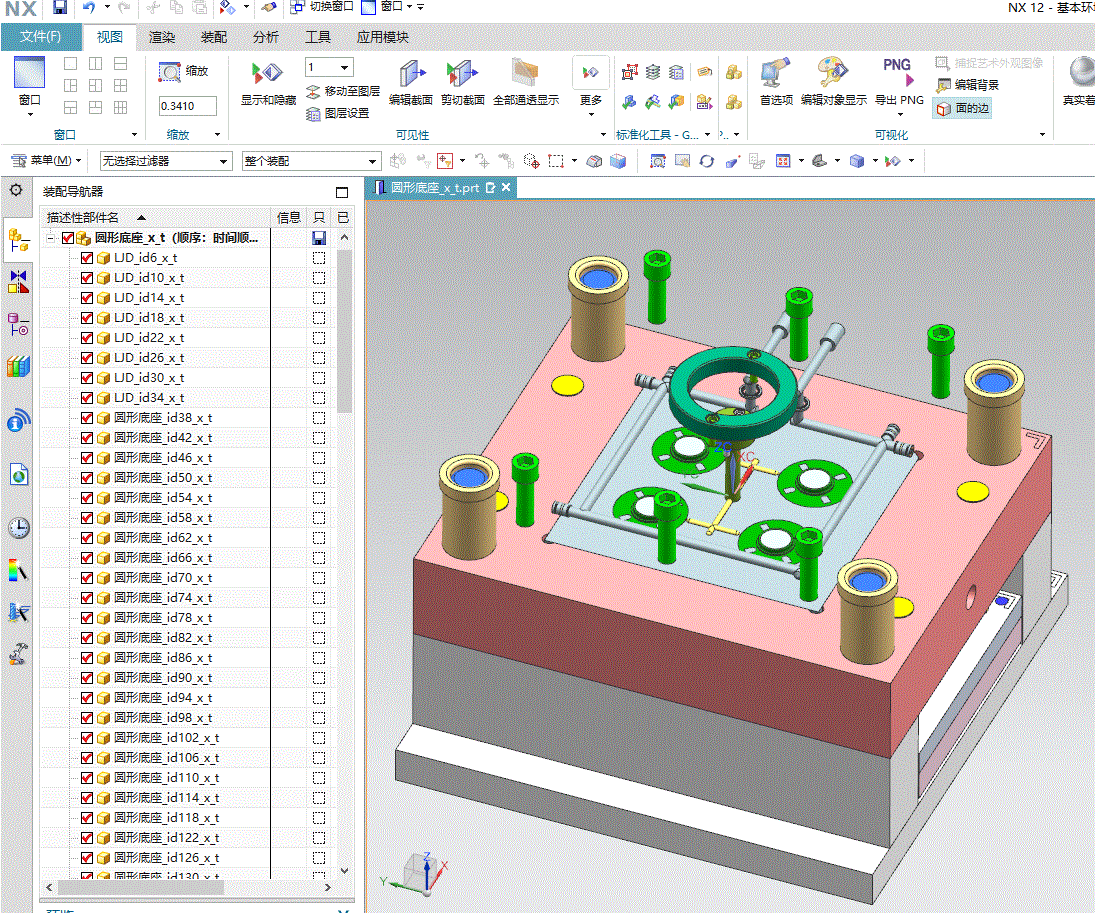Switch to the Application (应用模块) tab
Viewport: 1095px width, 913px height.
[383, 37]
